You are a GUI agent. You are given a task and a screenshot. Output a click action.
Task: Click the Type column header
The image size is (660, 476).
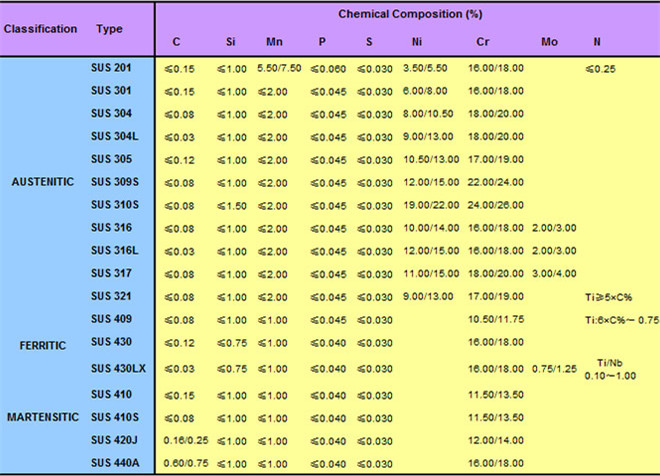tap(109, 28)
